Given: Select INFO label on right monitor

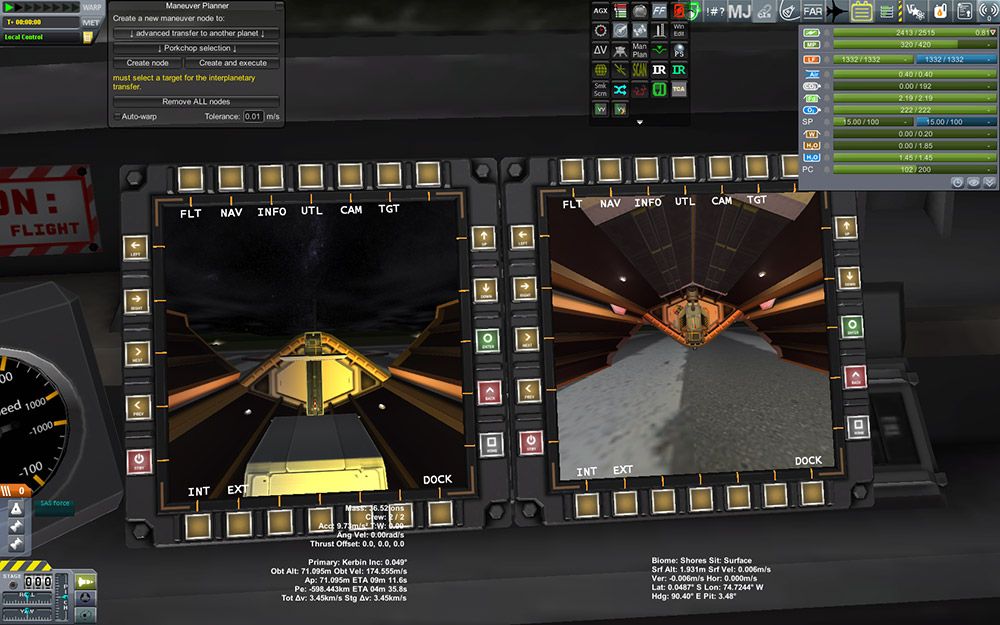Looking at the screenshot, I should coord(647,202).
